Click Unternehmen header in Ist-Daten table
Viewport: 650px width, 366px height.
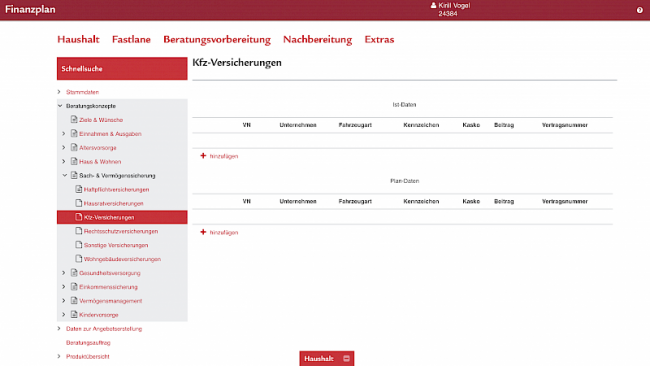(298, 125)
